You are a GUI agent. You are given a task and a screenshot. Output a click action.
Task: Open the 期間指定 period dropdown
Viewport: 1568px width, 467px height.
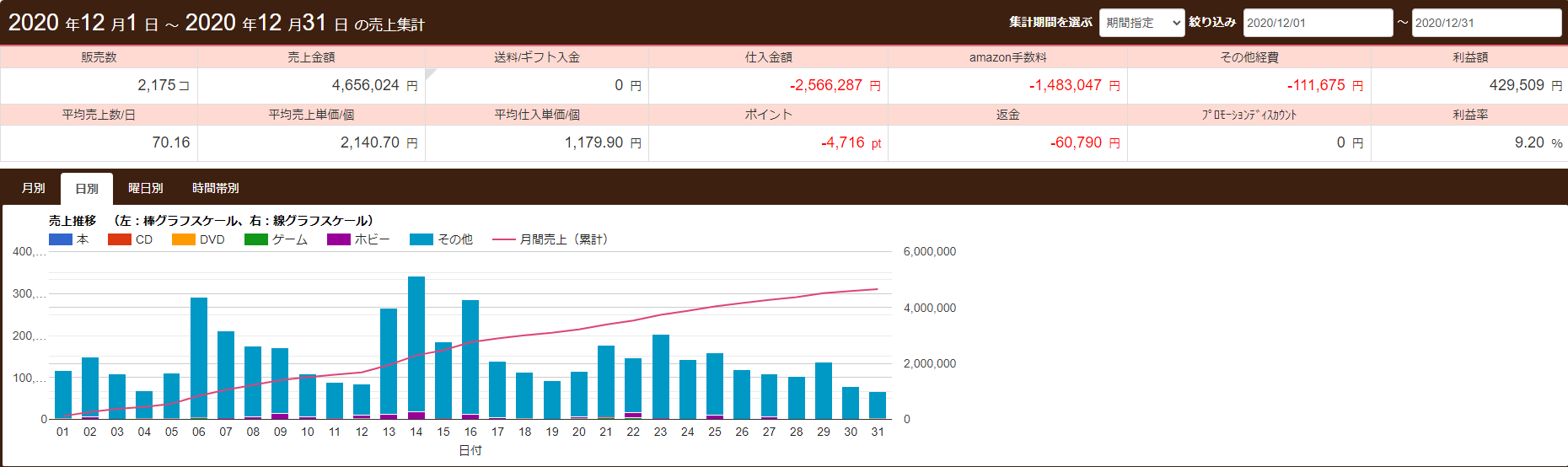[1141, 23]
